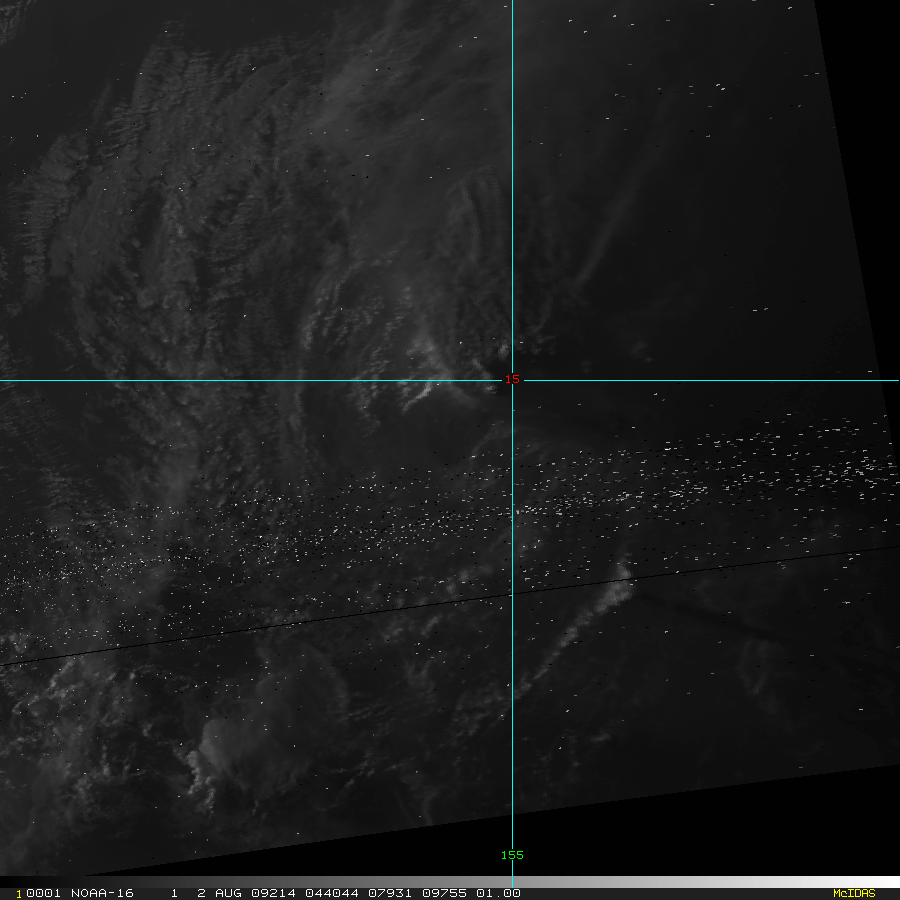Click the green 155 longitude label
The width and height of the screenshot is (900, 900).
512,855
